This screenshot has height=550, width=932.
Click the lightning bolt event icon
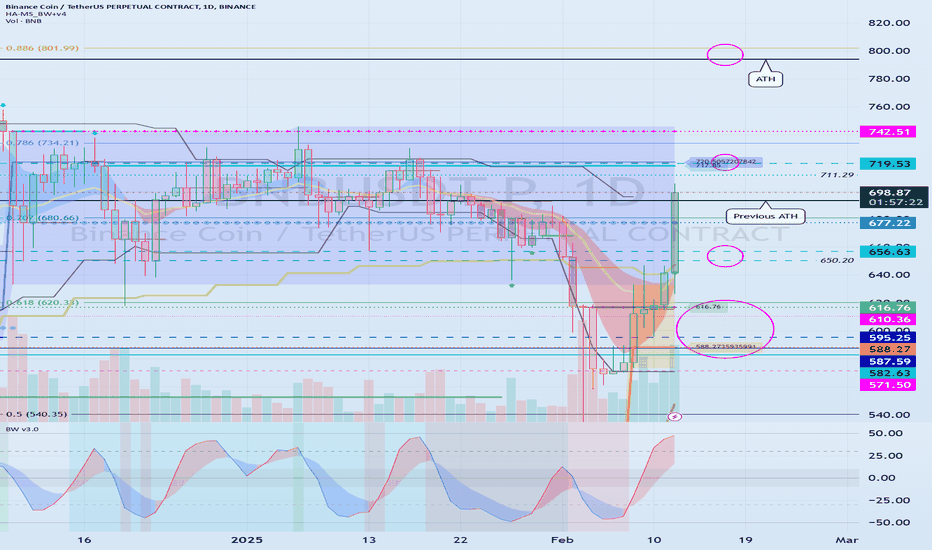674,417
